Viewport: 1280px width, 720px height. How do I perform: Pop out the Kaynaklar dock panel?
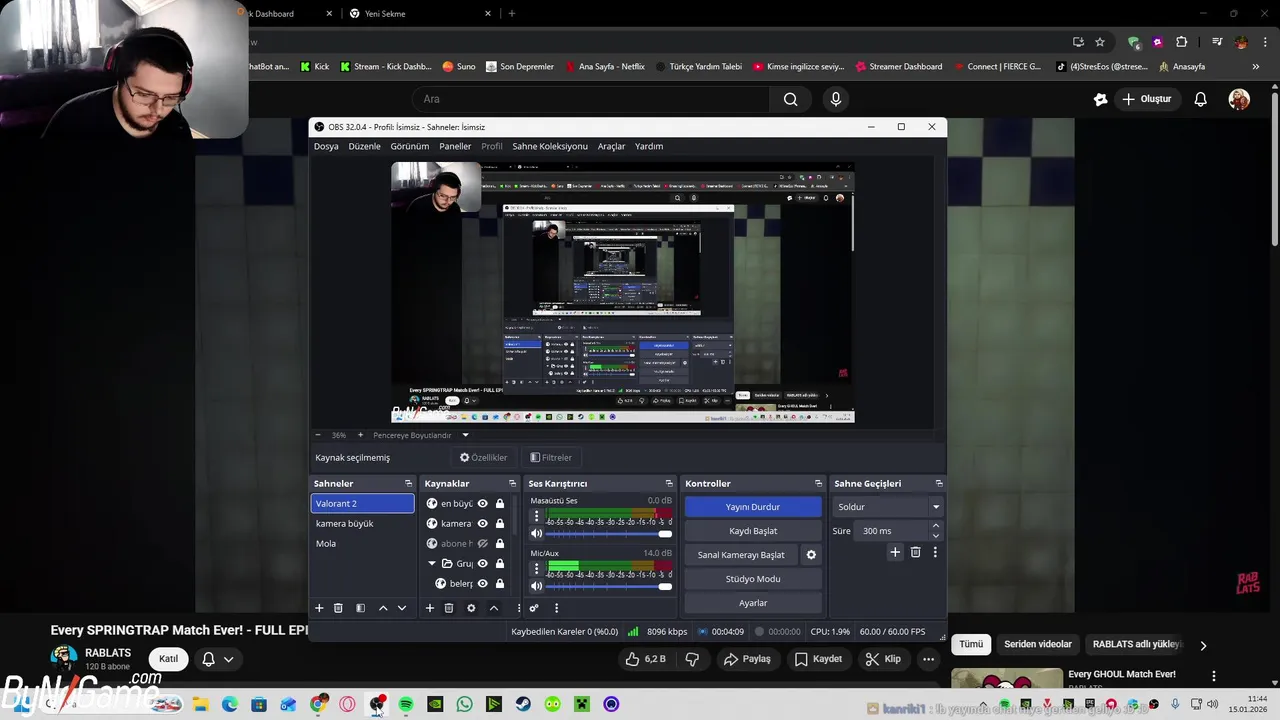click(x=512, y=484)
